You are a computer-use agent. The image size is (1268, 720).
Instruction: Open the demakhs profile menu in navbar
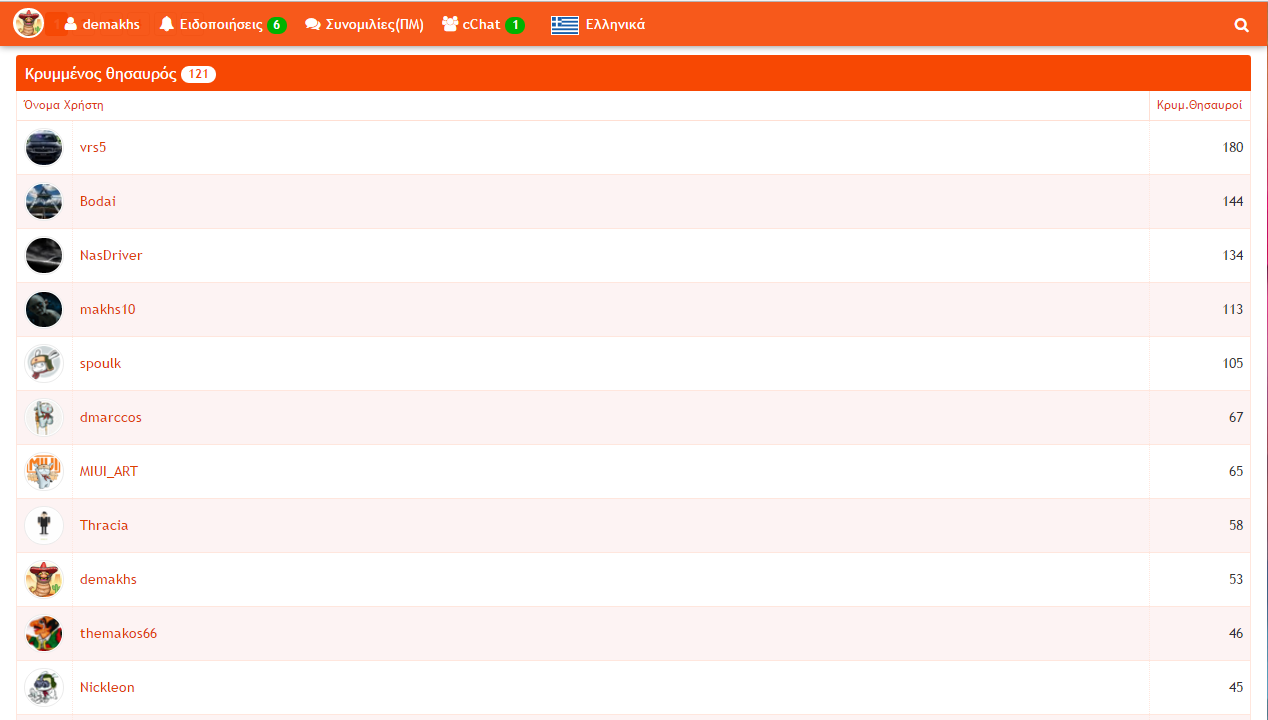pos(102,24)
